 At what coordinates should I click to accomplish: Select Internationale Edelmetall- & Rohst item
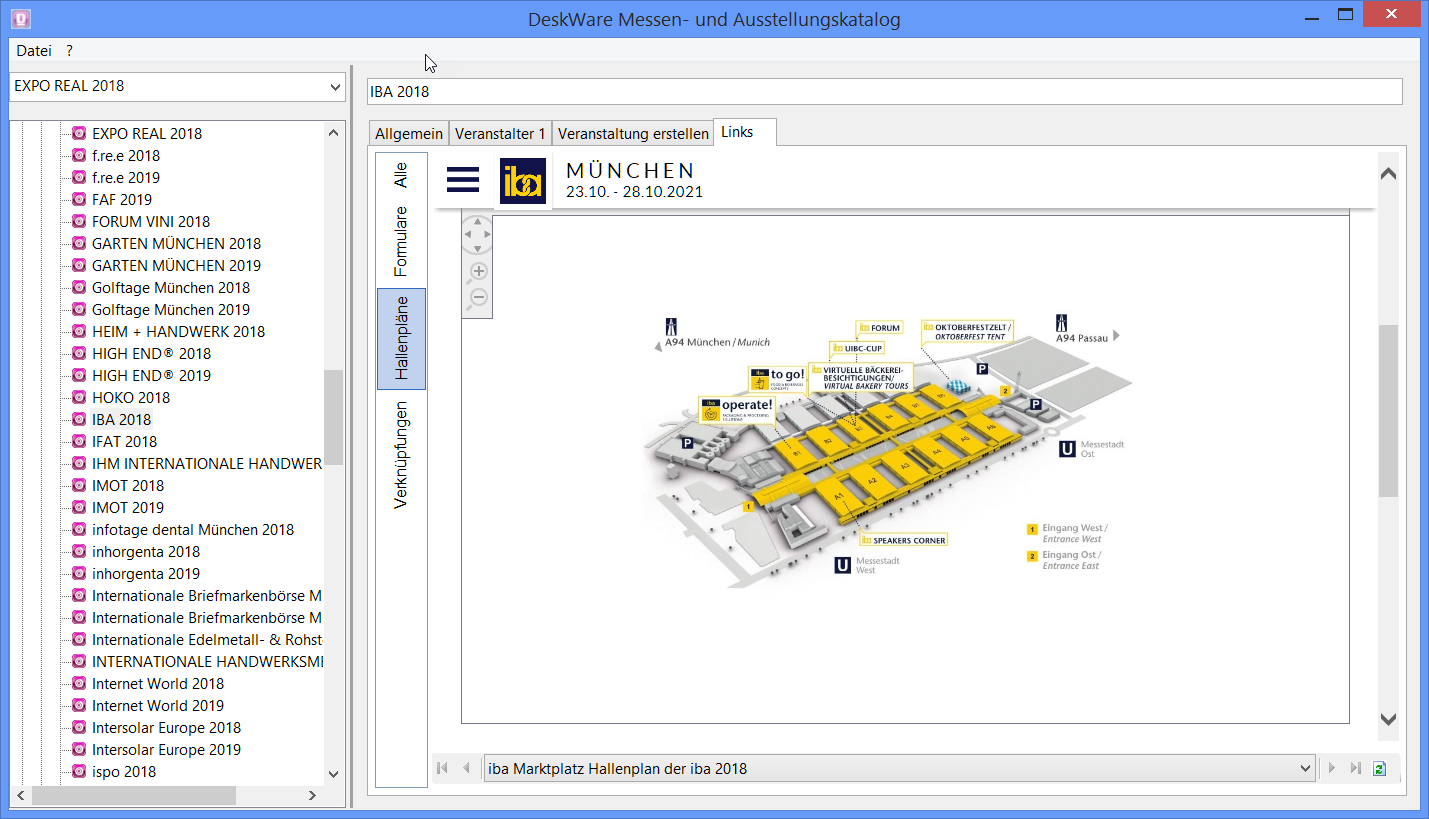click(x=207, y=639)
